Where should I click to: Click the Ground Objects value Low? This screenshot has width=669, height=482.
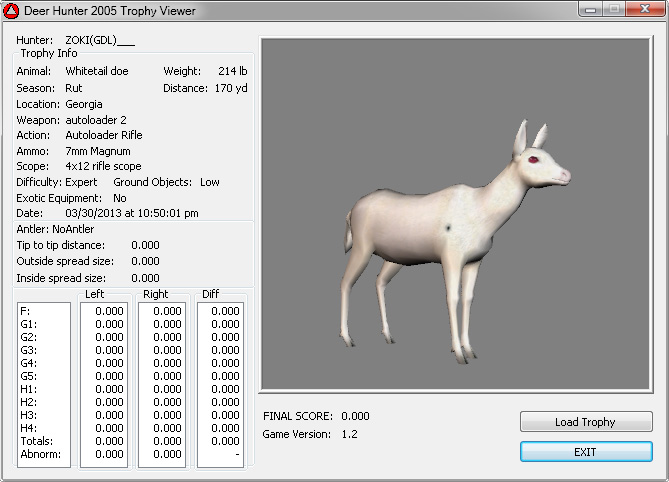pyautogui.click(x=209, y=182)
